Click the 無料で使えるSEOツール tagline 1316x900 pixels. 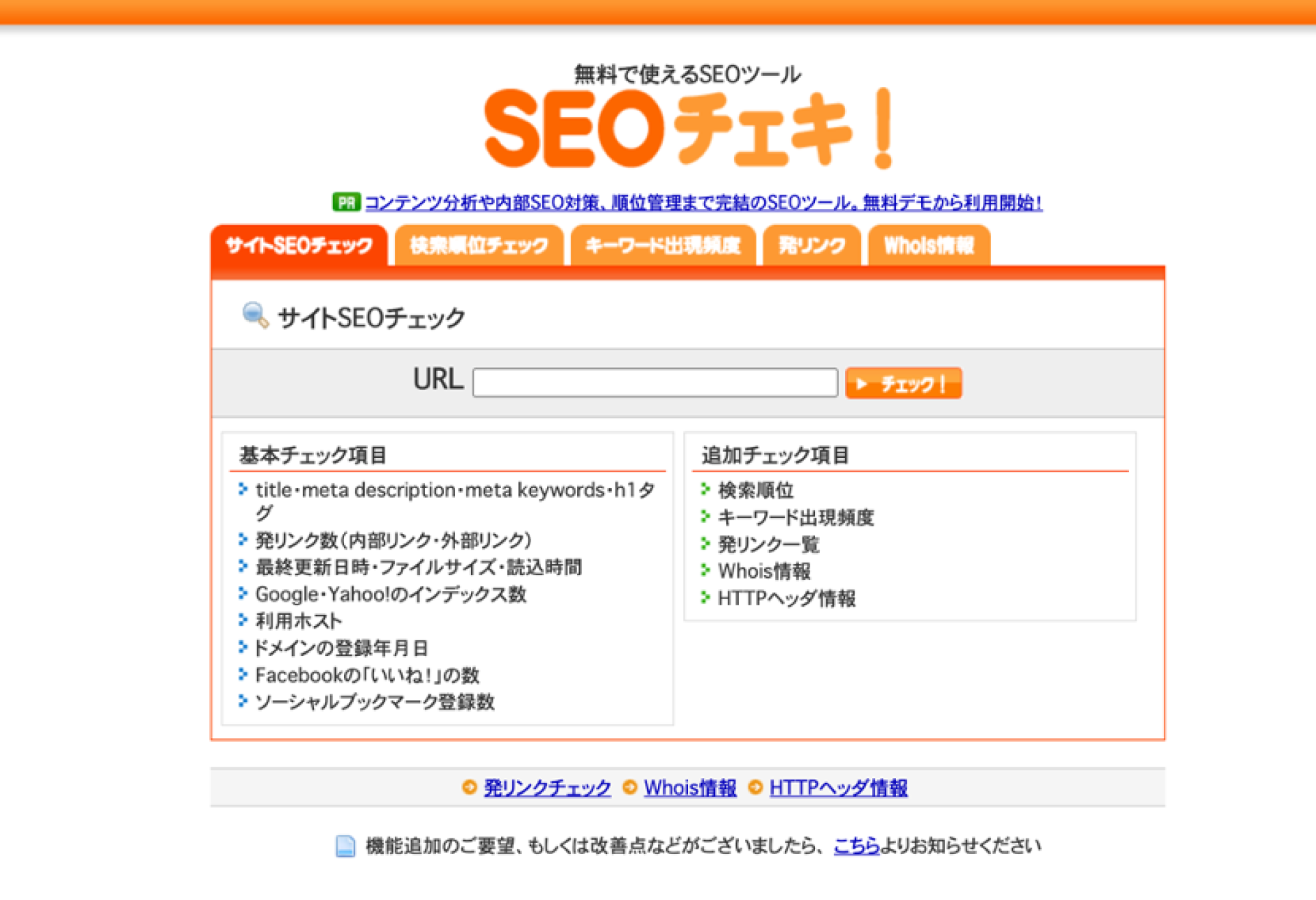(x=687, y=73)
